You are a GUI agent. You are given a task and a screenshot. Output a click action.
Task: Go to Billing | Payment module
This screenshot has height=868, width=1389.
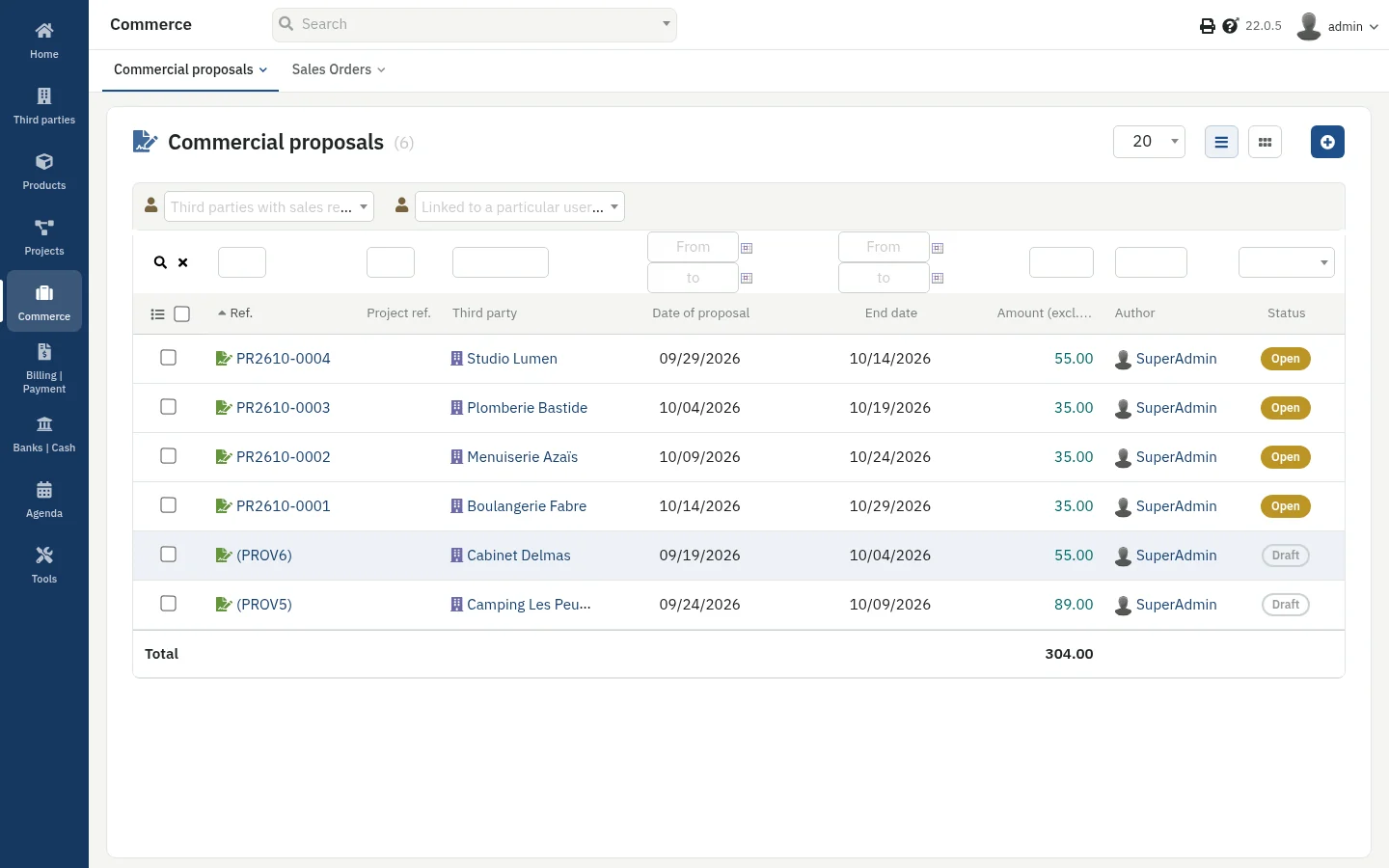44,367
